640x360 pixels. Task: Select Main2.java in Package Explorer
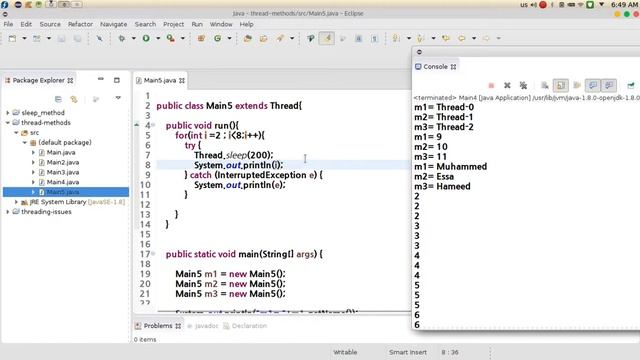pos(63,162)
